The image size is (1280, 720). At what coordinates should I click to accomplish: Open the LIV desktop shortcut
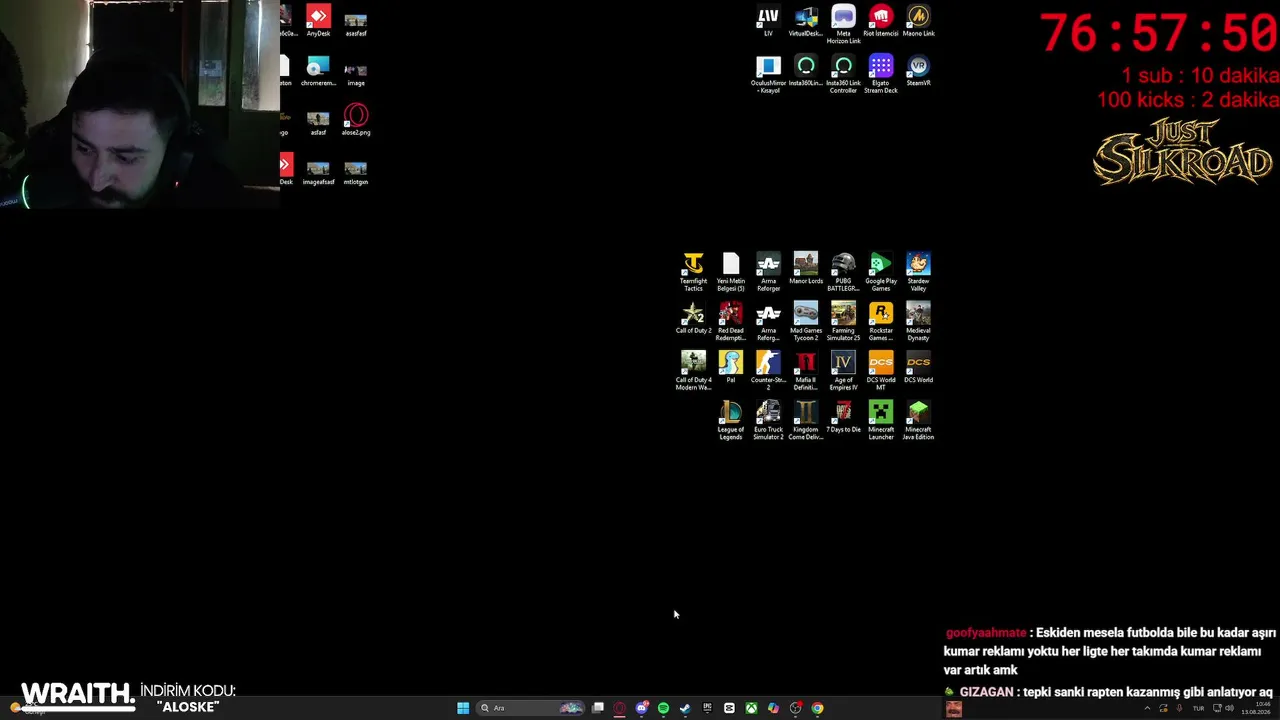click(x=768, y=21)
